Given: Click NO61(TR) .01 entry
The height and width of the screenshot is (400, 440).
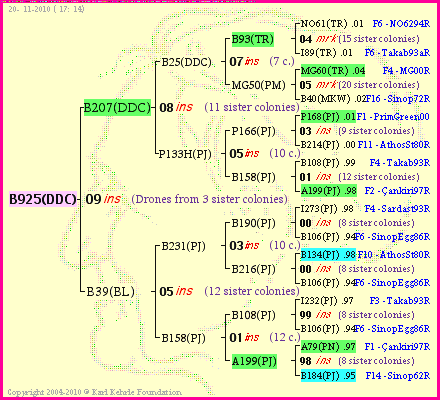Looking at the screenshot, I should 332,24.
